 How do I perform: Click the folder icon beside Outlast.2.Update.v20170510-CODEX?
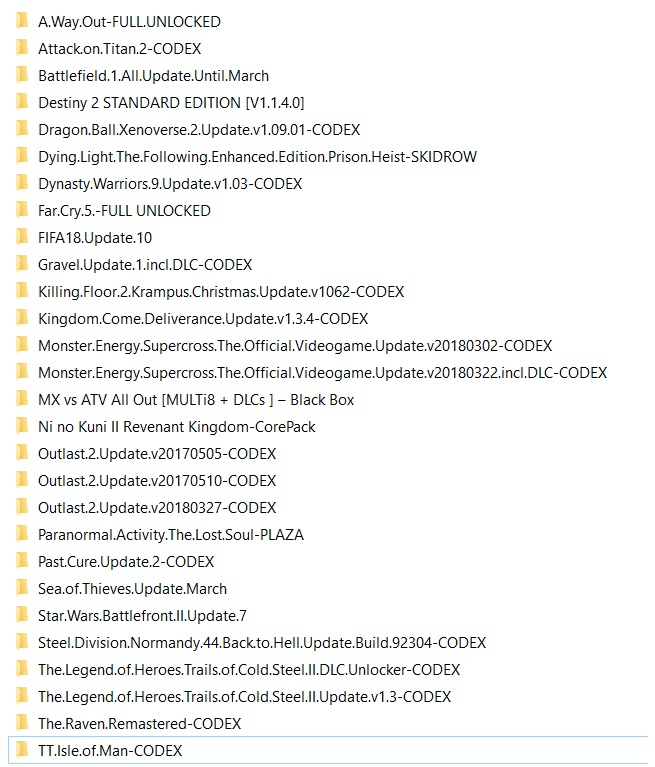pyautogui.click(x=22, y=480)
